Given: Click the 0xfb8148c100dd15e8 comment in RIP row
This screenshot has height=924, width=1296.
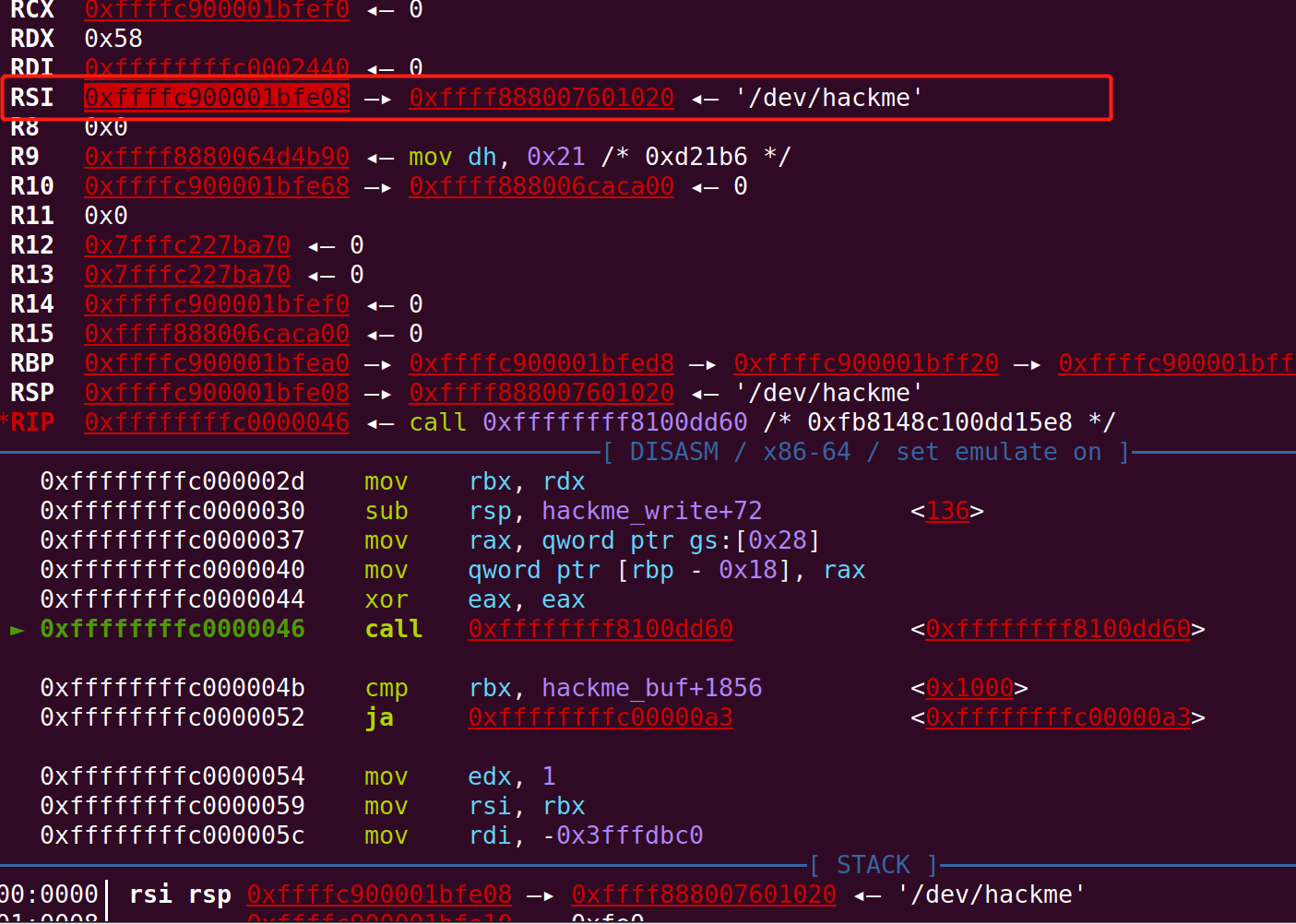Looking at the screenshot, I should [x=940, y=422].
